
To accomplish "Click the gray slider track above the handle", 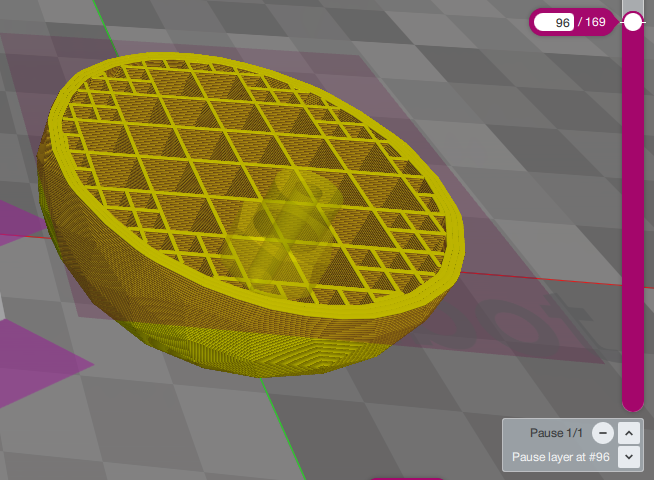I will (632, 5).
